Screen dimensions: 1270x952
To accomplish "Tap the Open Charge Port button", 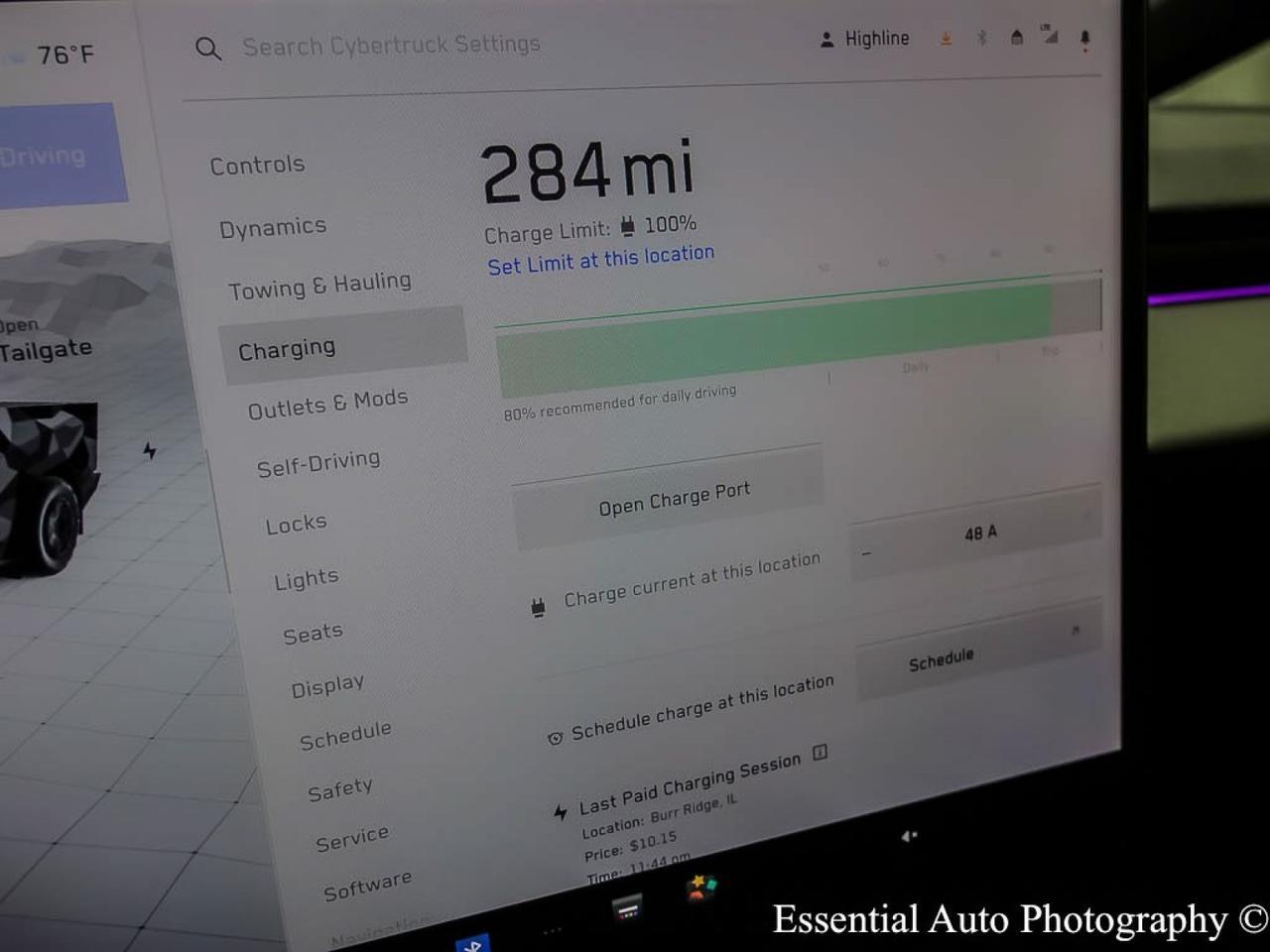I will (668, 499).
